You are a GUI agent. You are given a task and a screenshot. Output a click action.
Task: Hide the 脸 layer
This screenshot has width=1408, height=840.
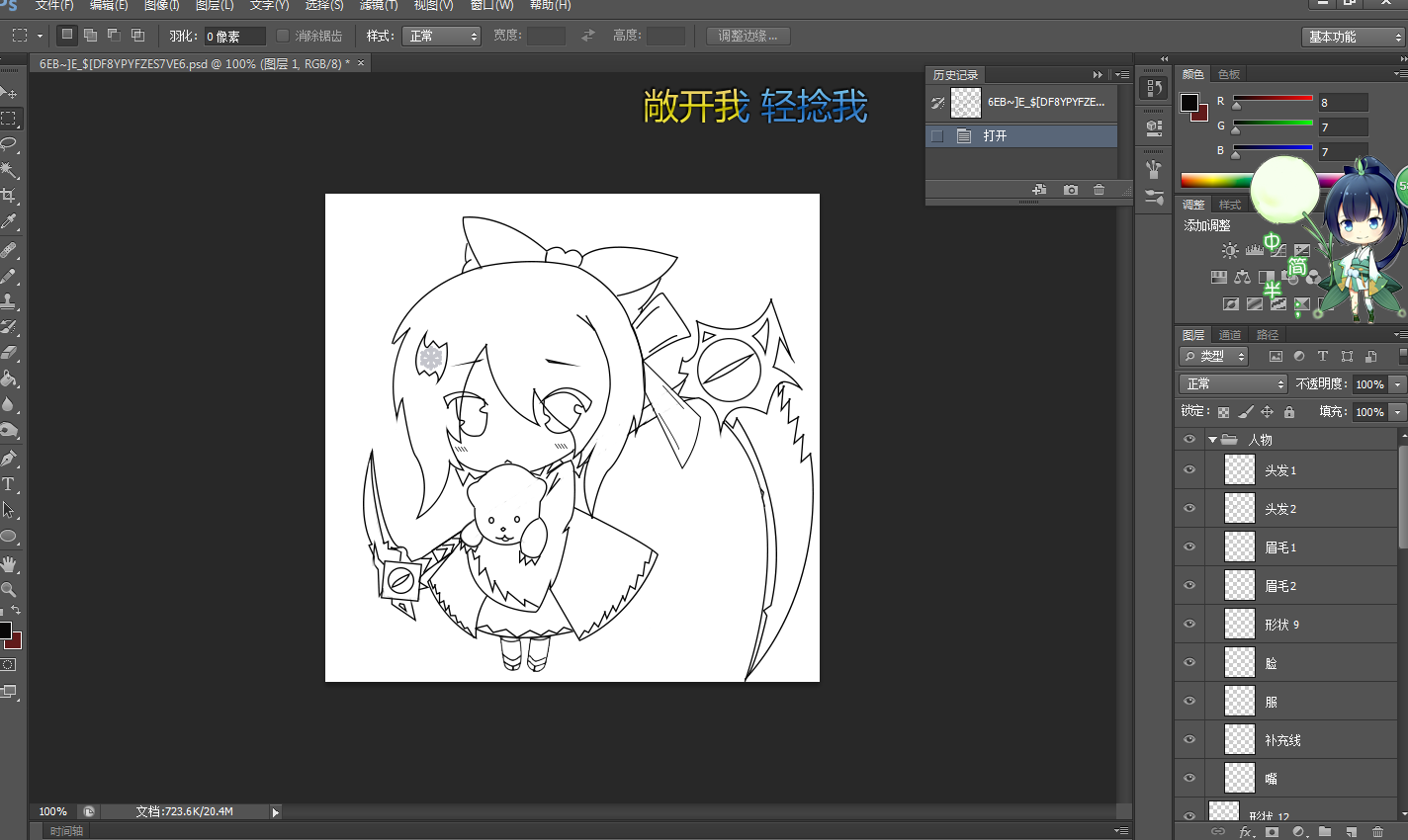(x=1189, y=663)
